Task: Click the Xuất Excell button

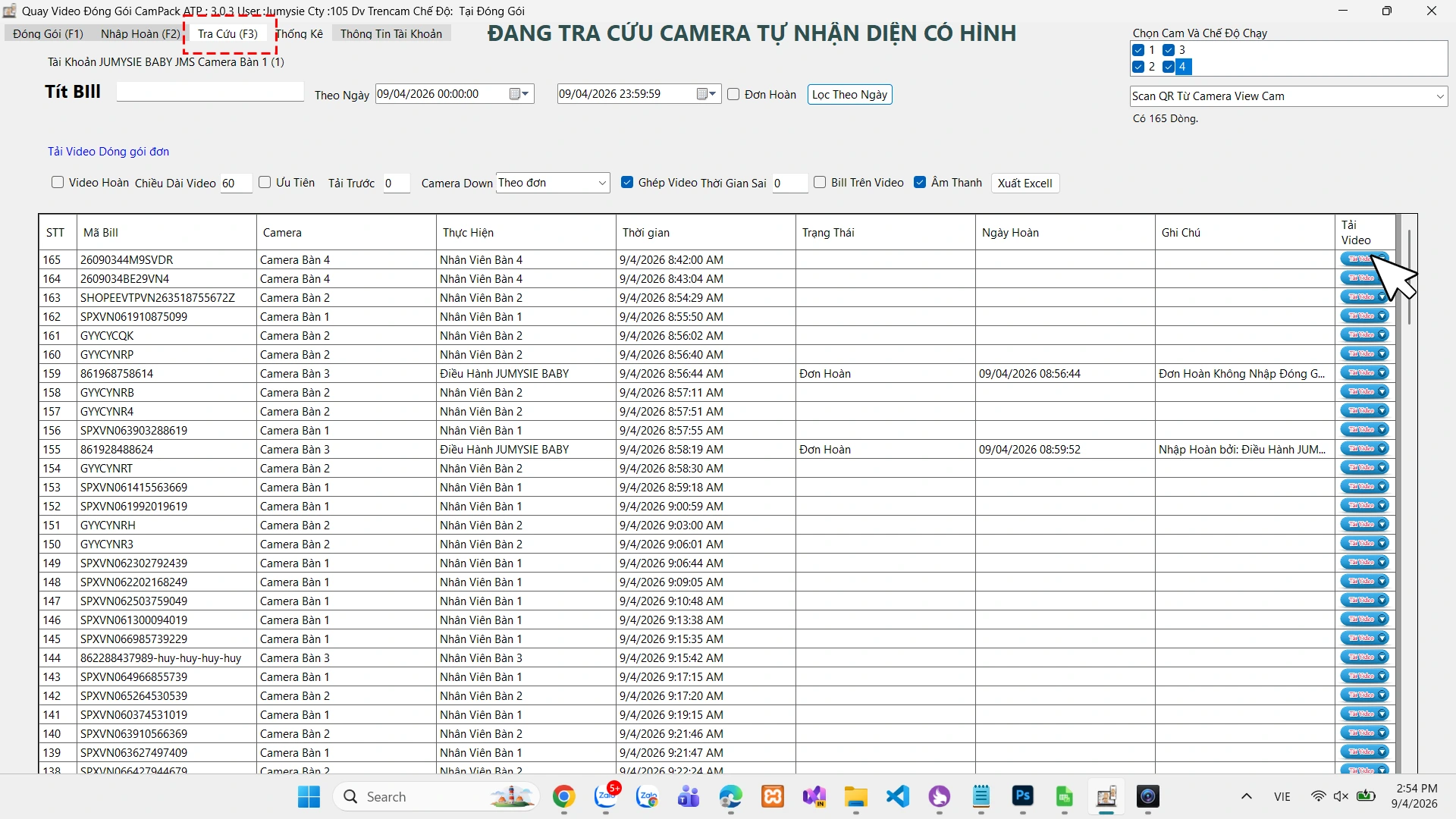Action: 1025,184
